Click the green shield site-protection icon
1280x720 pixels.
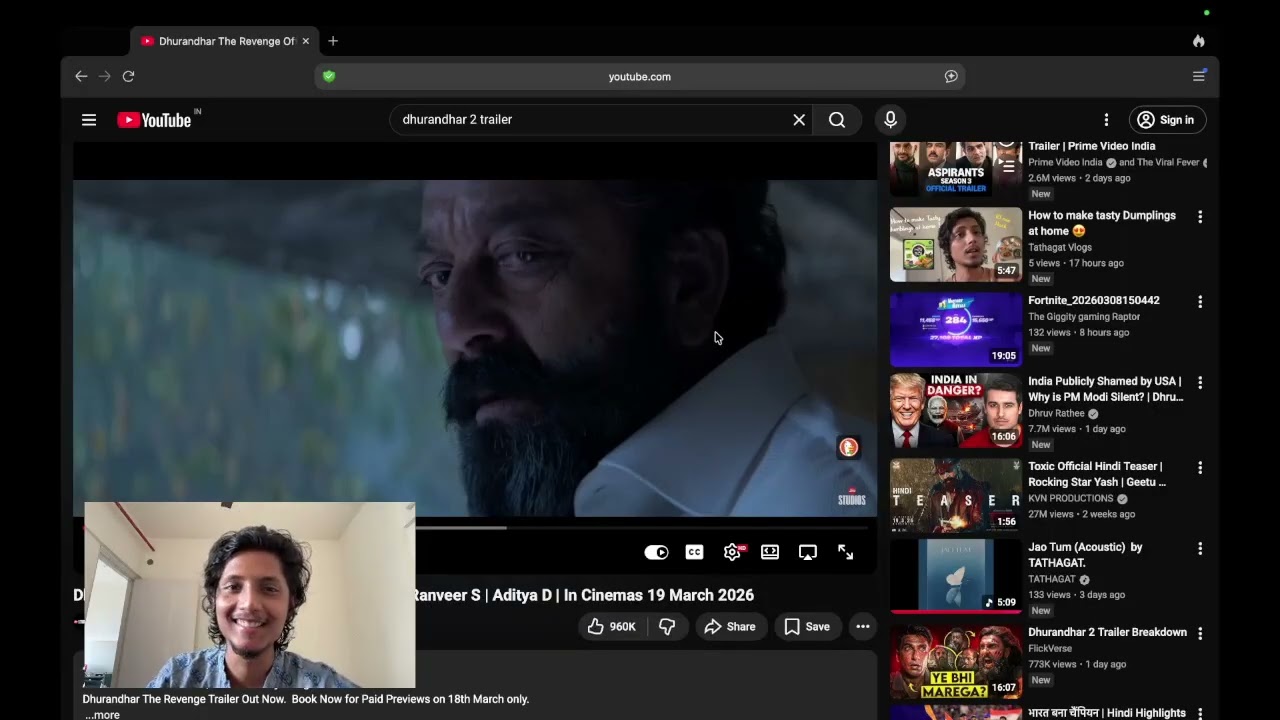[329, 76]
